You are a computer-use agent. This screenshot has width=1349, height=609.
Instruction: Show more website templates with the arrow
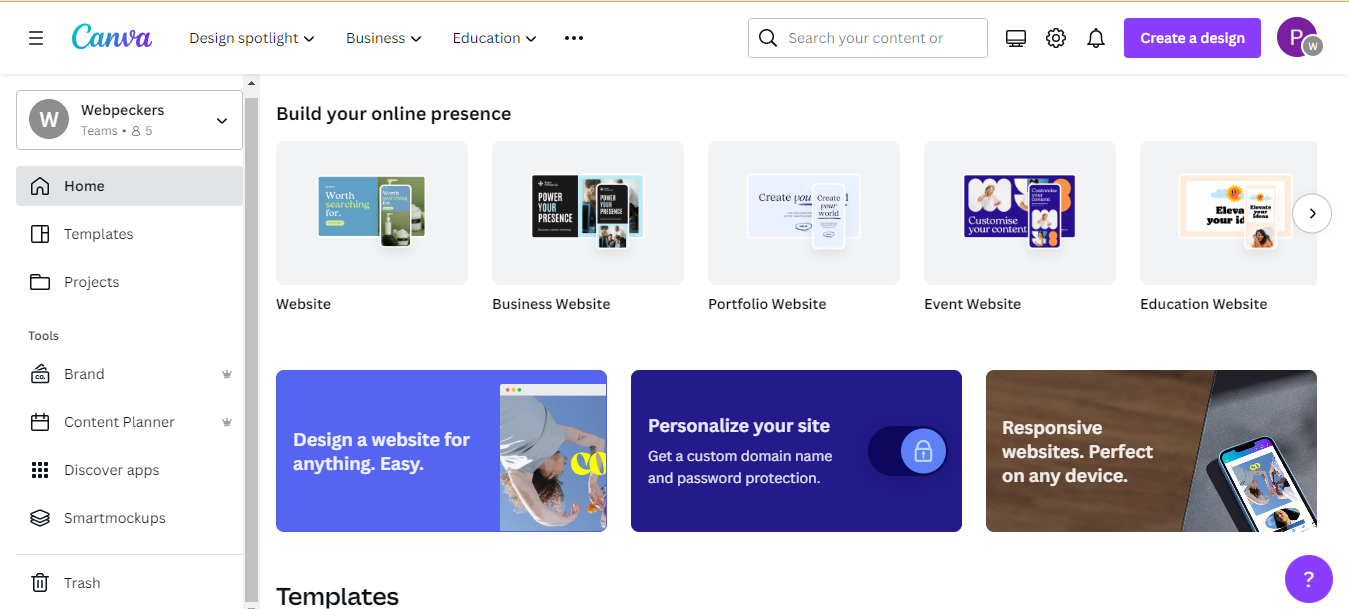[1311, 213]
